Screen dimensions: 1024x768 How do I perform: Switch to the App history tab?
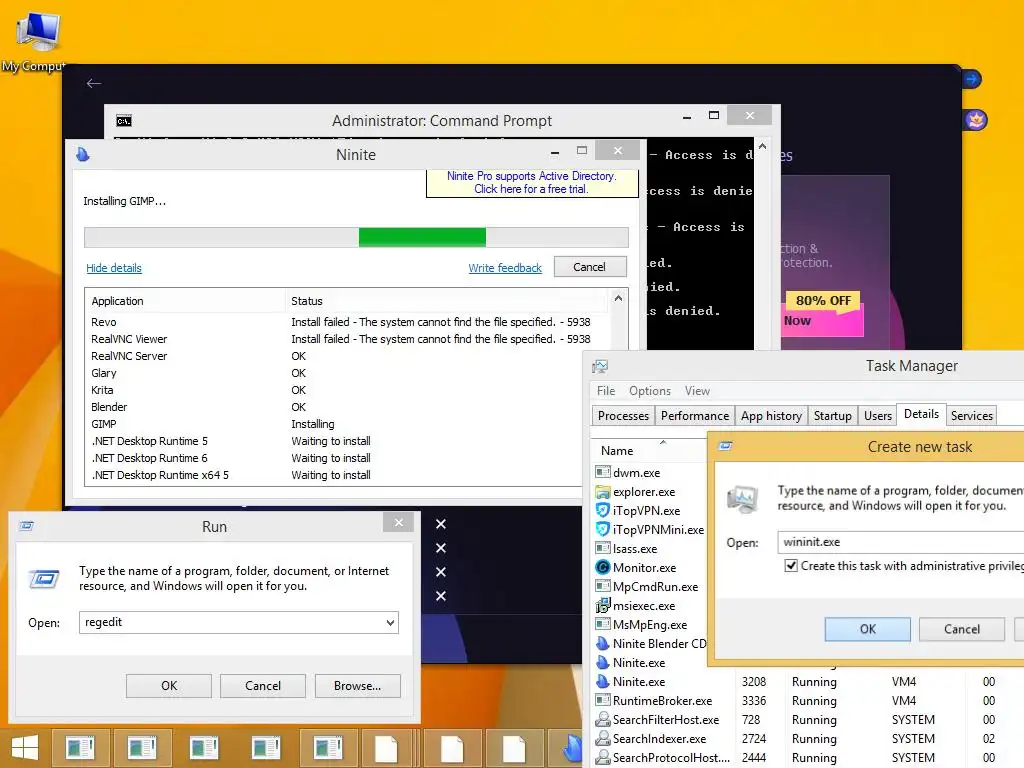[771, 415]
